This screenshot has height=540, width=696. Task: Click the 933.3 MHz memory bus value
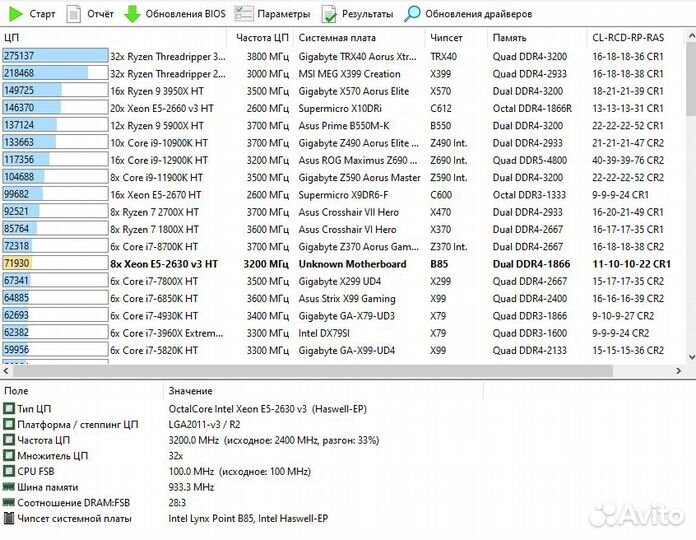coord(191,487)
